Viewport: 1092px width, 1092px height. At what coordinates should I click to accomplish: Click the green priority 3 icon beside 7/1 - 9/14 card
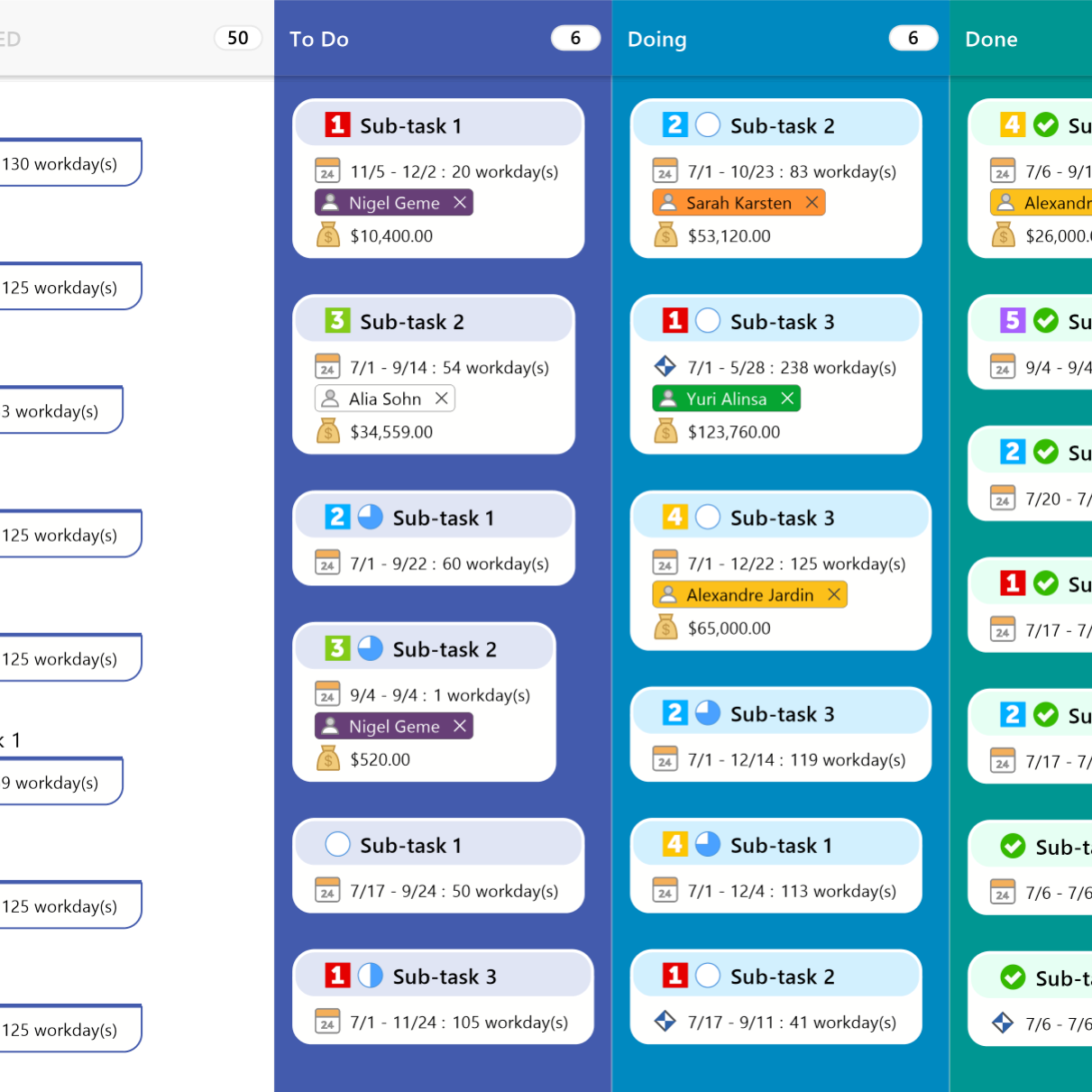337,320
